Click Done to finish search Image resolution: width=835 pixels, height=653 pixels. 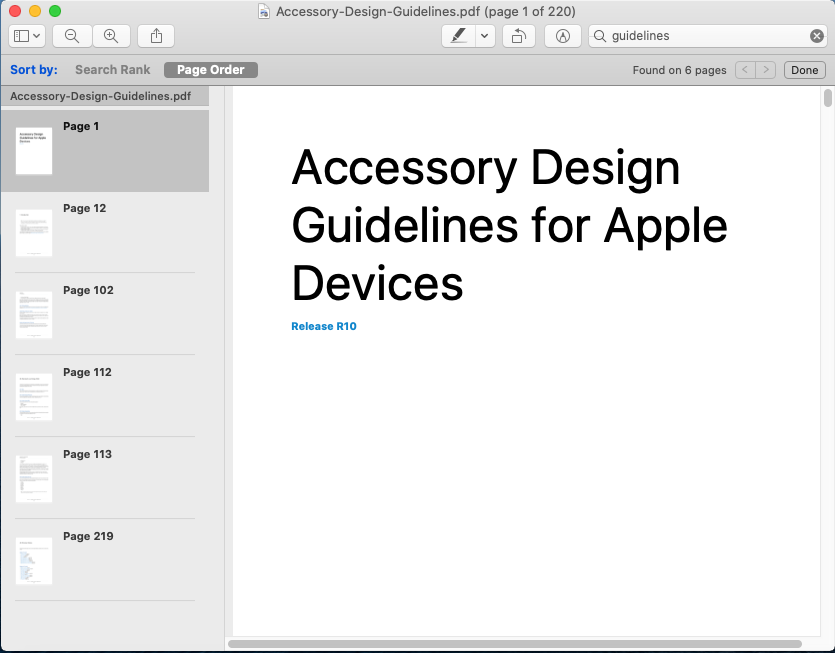pyautogui.click(x=805, y=70)
